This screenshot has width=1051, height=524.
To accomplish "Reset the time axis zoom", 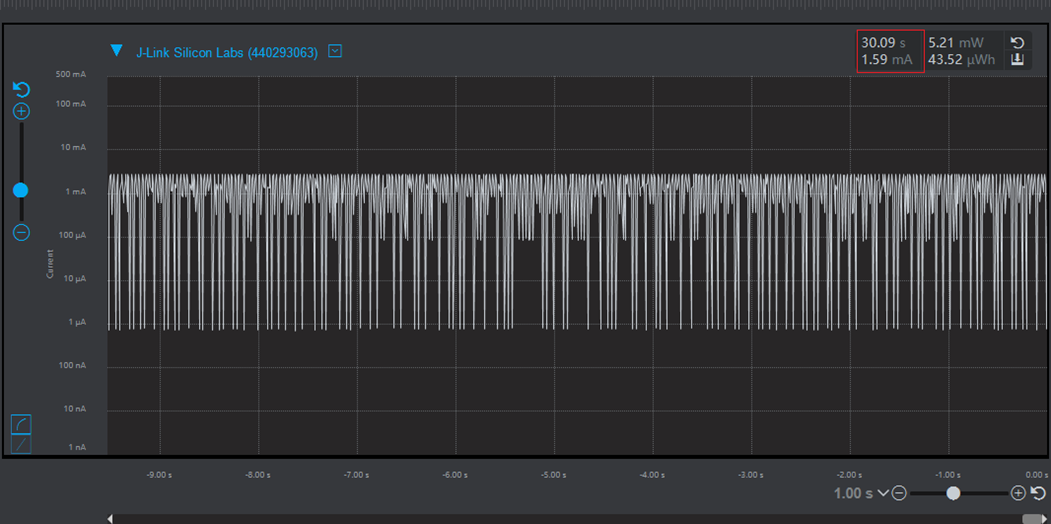I will [x=1038, y=494].
